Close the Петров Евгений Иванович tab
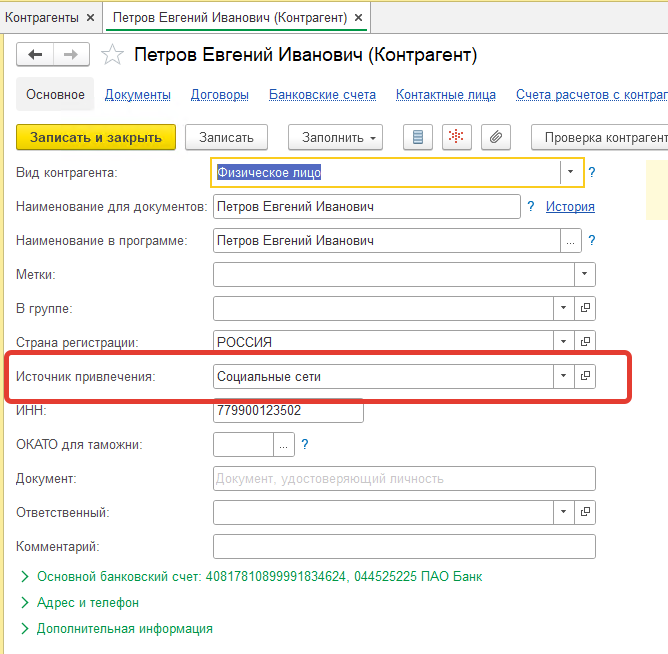 359,17
